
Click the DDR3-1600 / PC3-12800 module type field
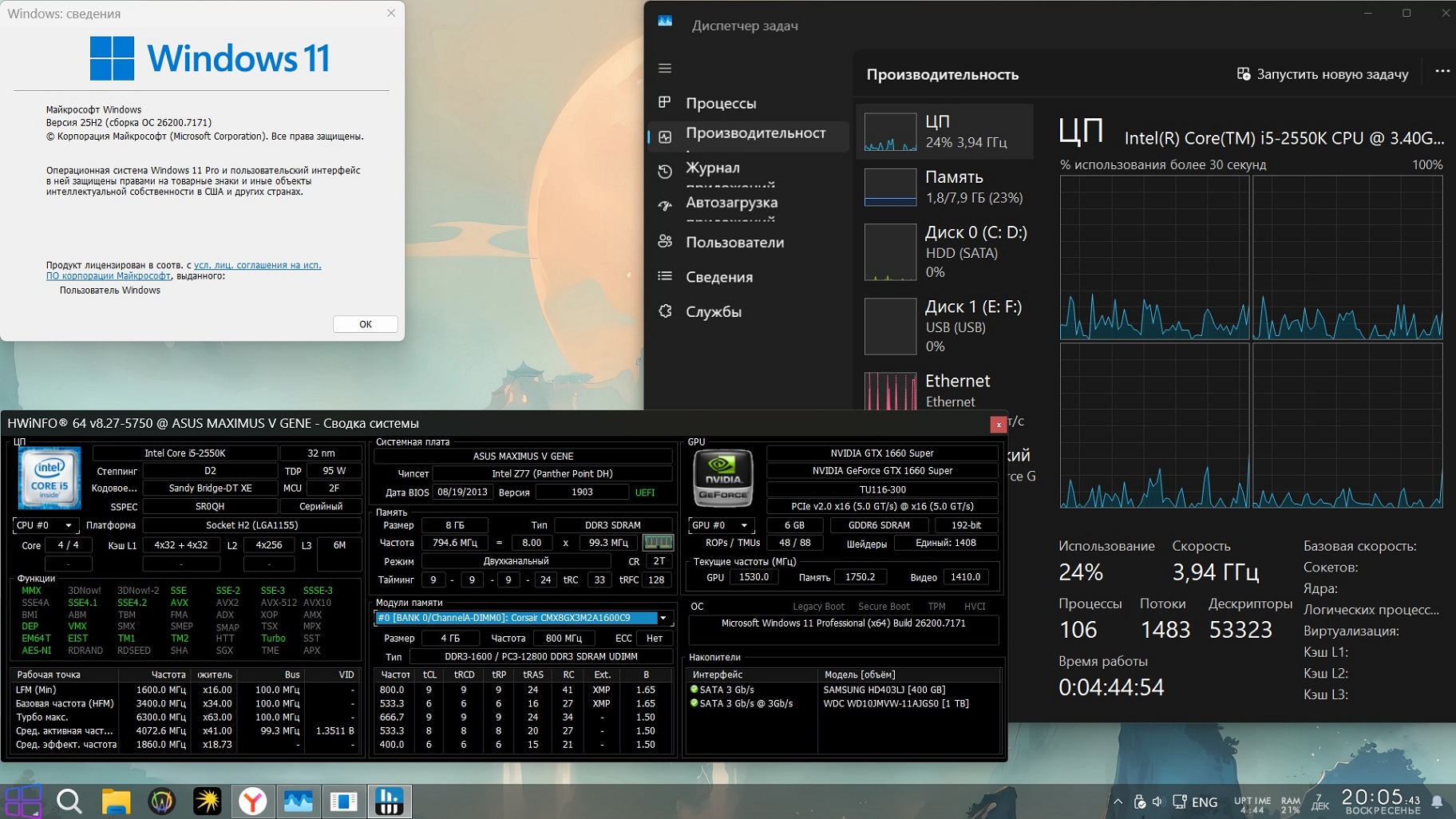click(540, 656)
